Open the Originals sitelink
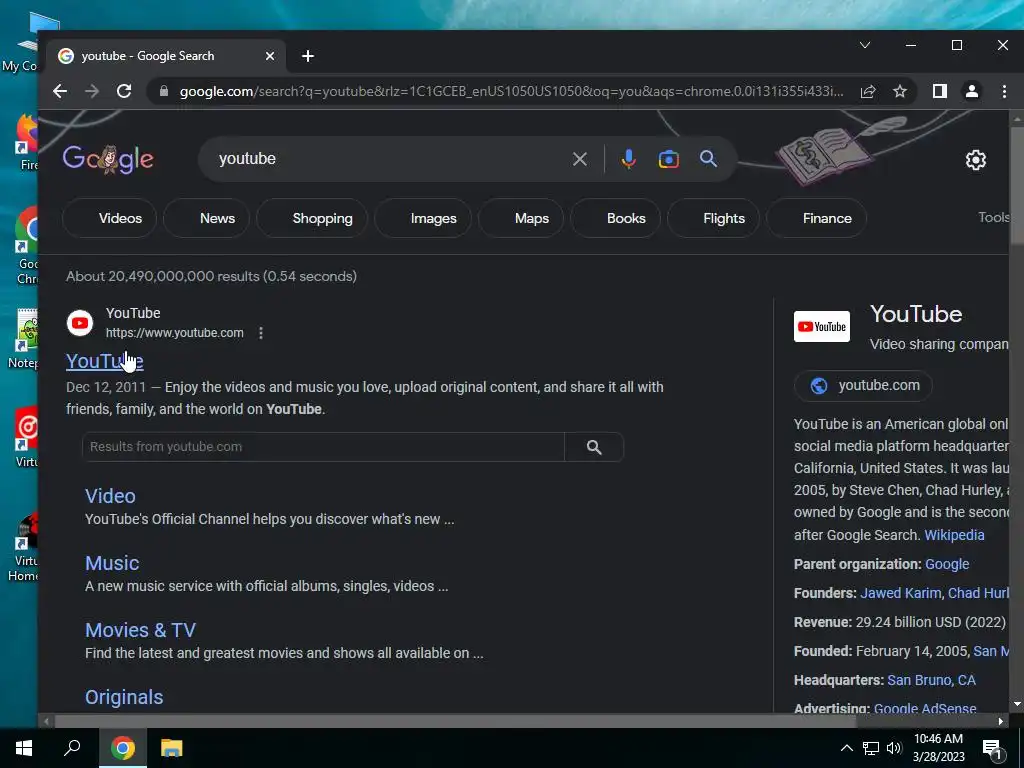The height and width of the screenshot is (768, 1024). pos(124,697)
